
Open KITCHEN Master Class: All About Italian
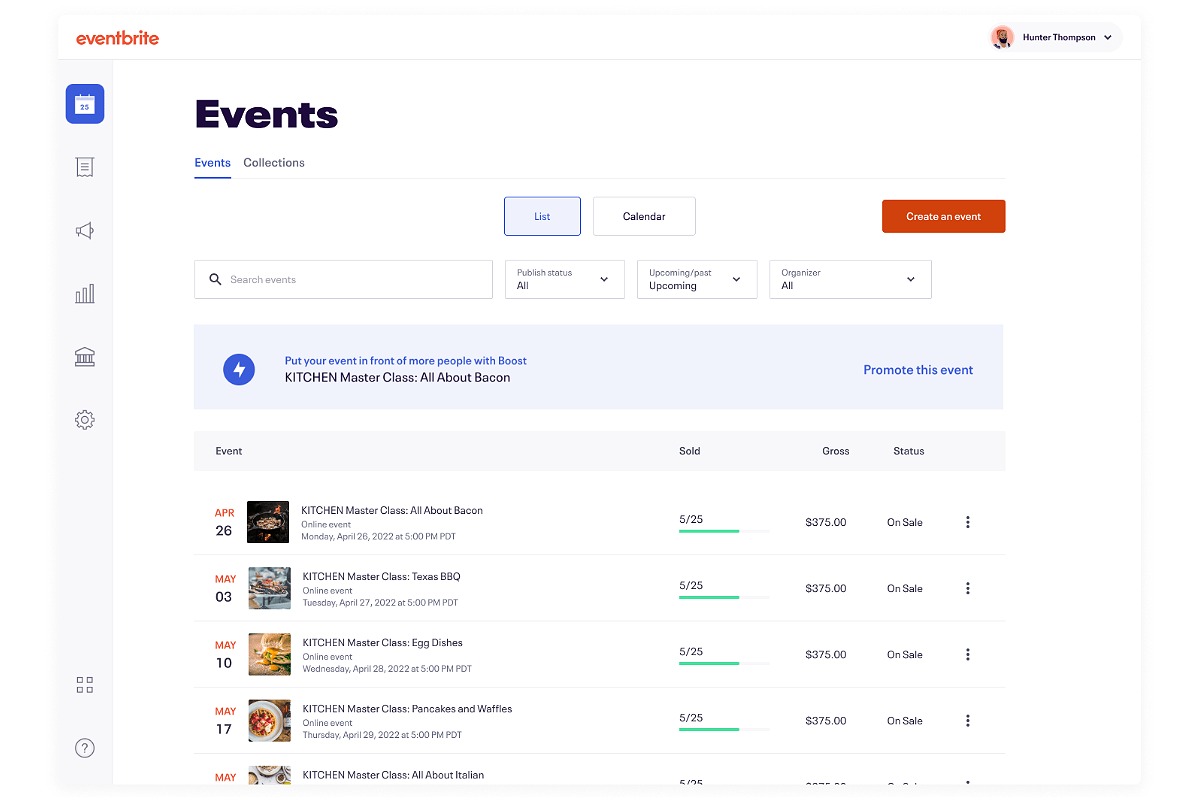click(x=393, y=774)
